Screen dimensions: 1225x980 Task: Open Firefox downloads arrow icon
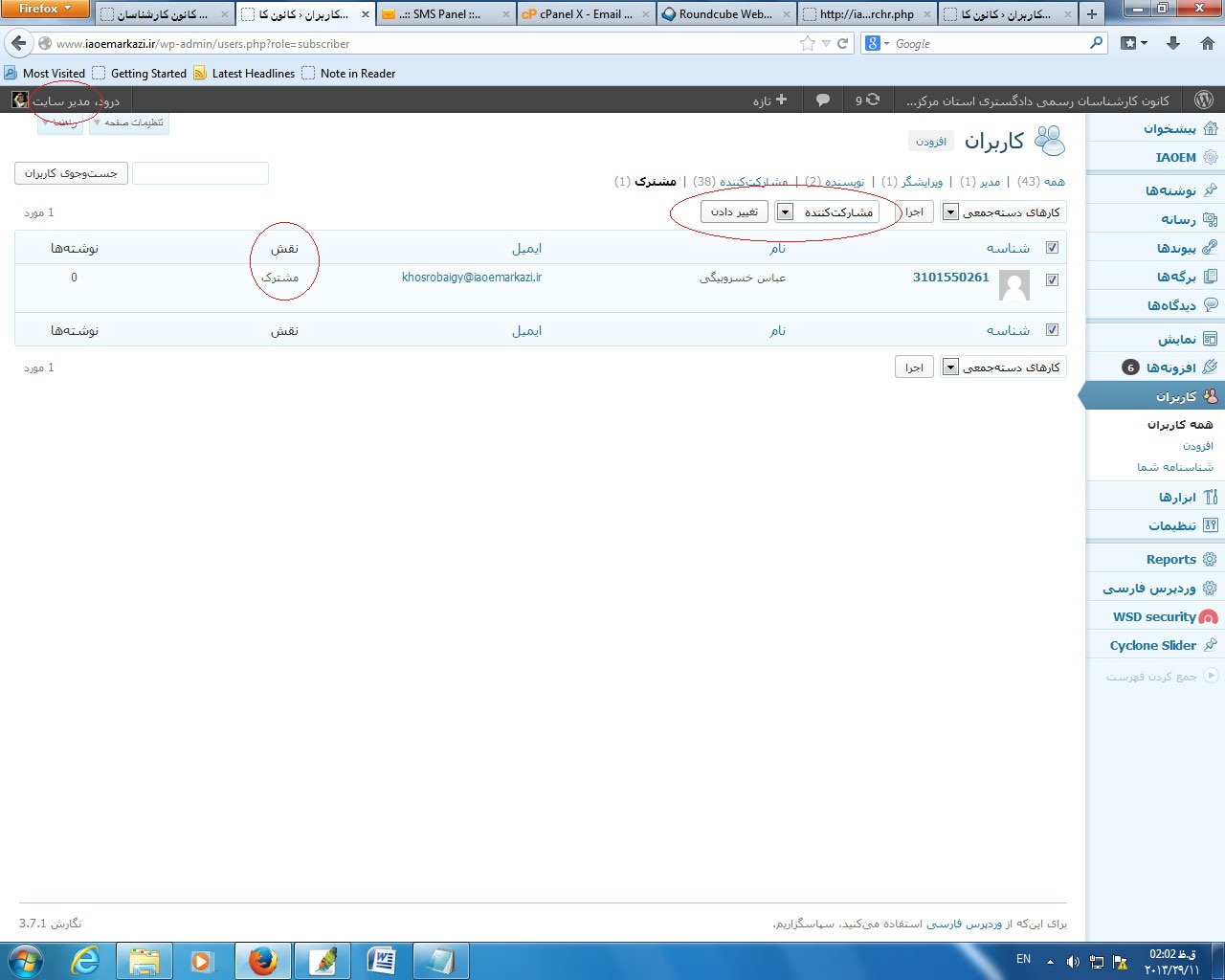(x=1173, y=43)
